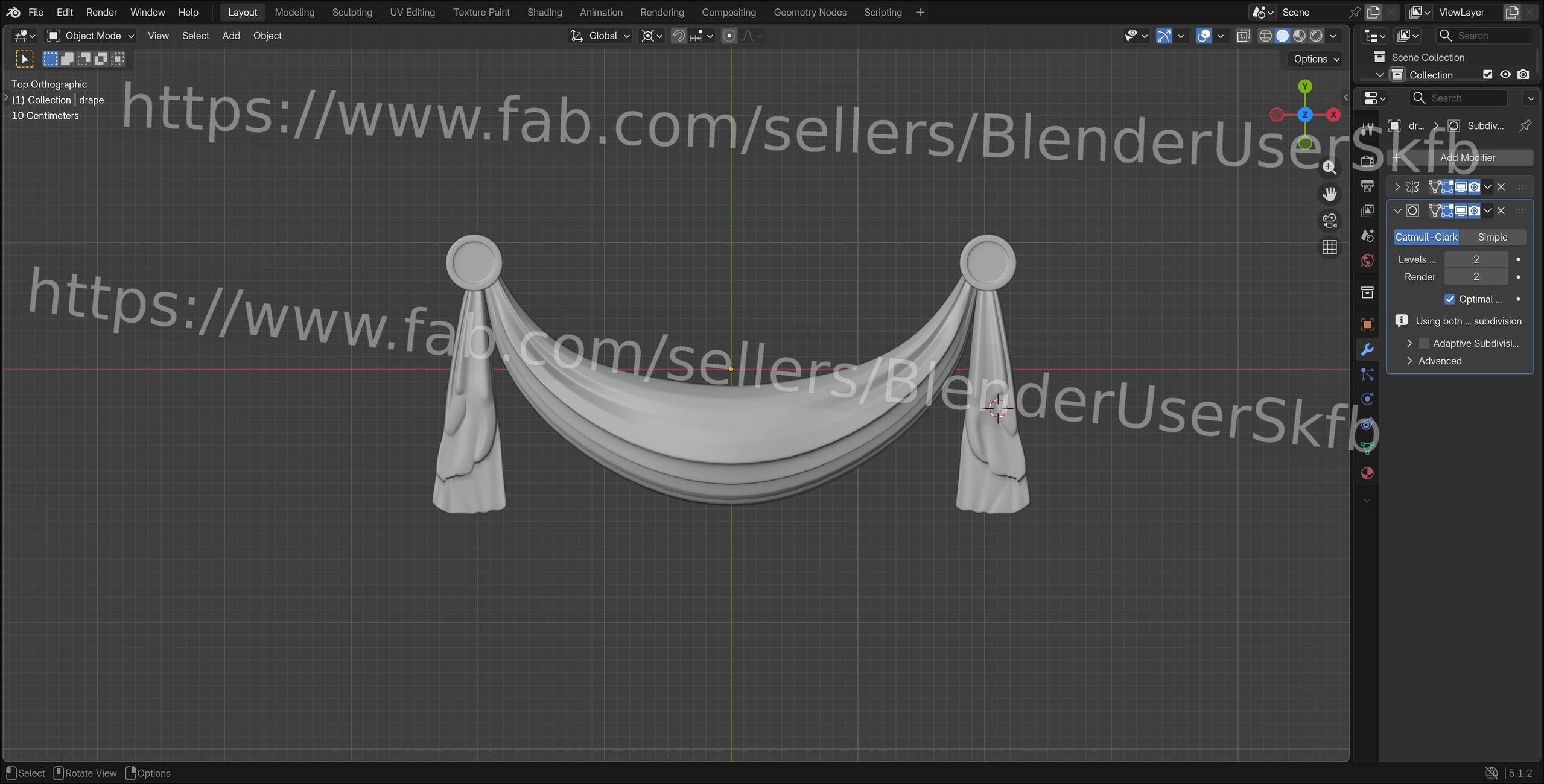Toggle snapping magnet icon
The height and width of the screenshot is (784, 1544).
point(679,36)
